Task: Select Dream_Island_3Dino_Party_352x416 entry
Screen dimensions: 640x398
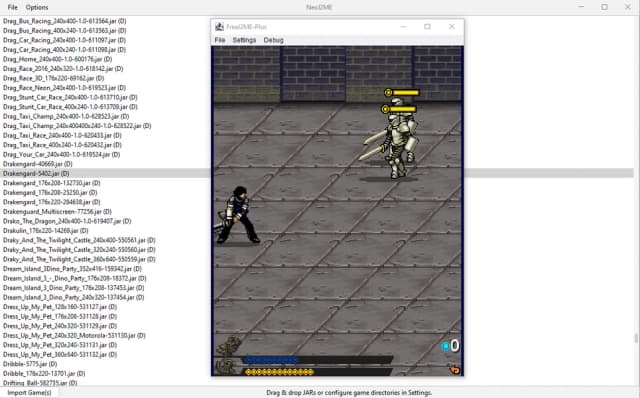Action: coord(72,269)
